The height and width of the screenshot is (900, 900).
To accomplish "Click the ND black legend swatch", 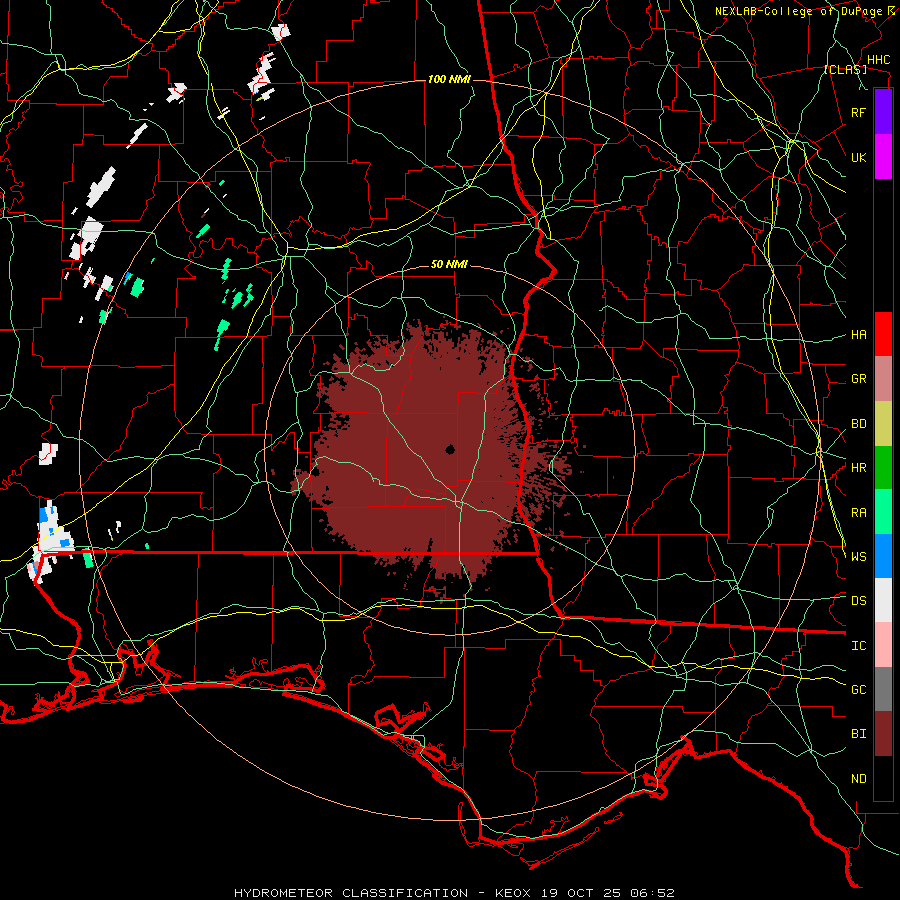I will [x=883, y=778].
